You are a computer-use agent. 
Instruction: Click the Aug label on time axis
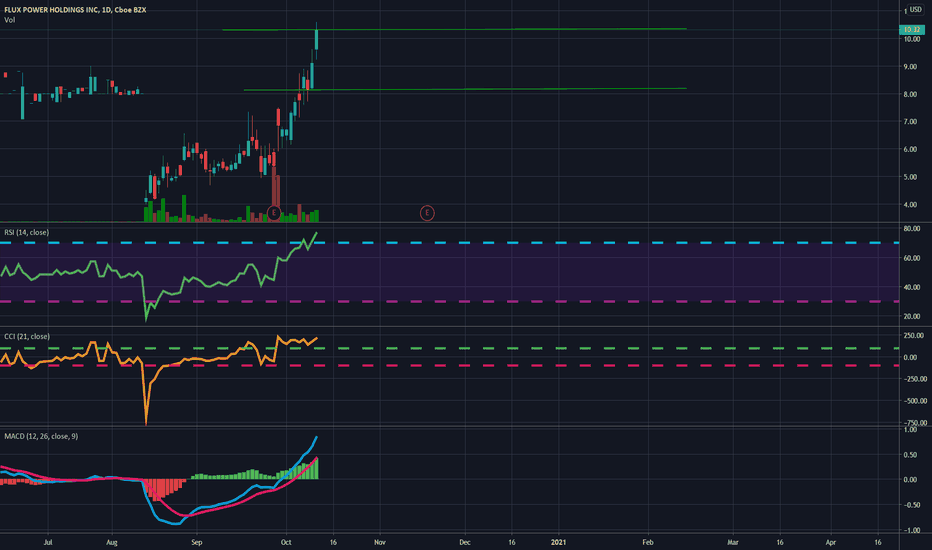(111, 542)
